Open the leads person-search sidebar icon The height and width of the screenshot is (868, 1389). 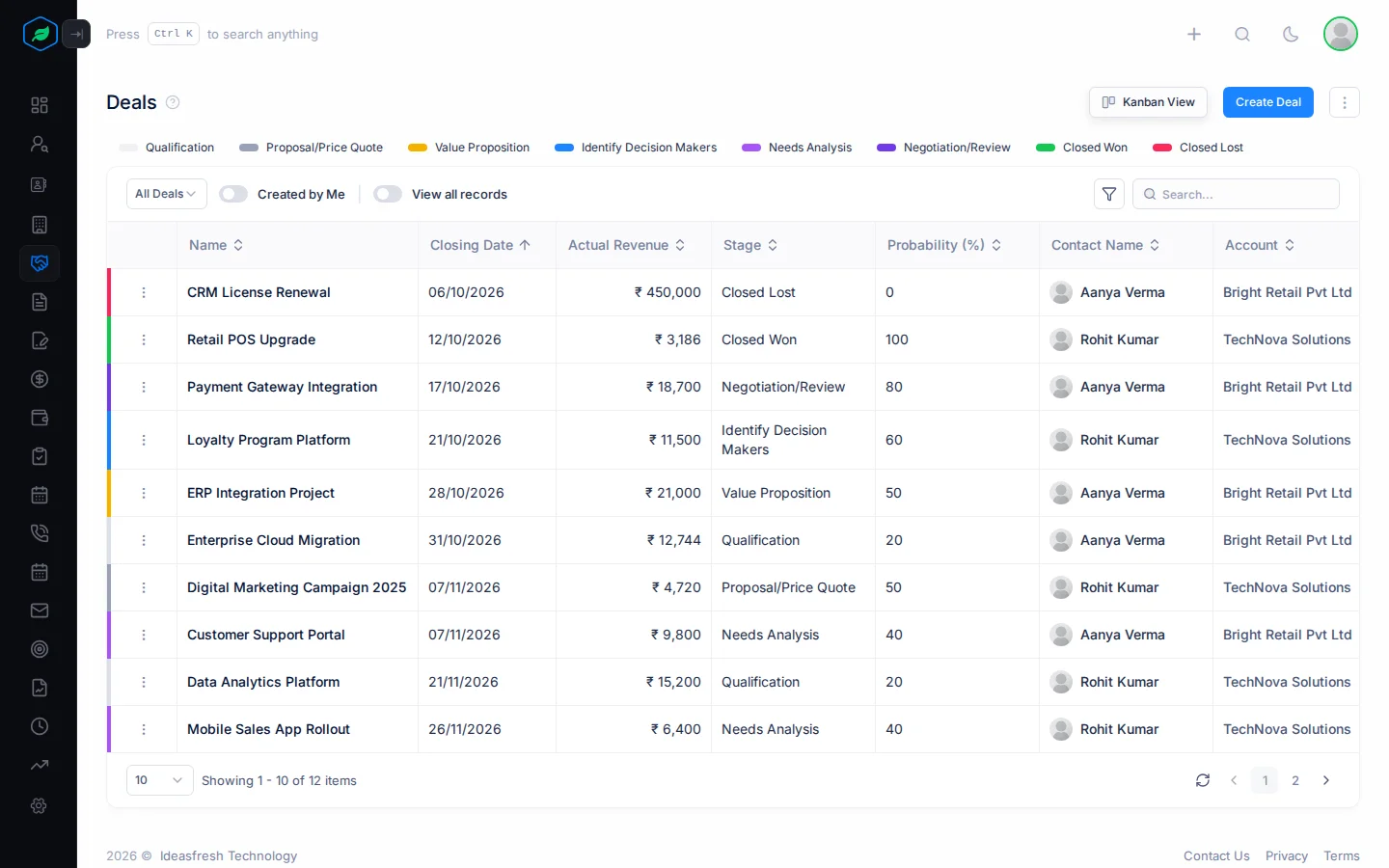[x=40, y=145]
